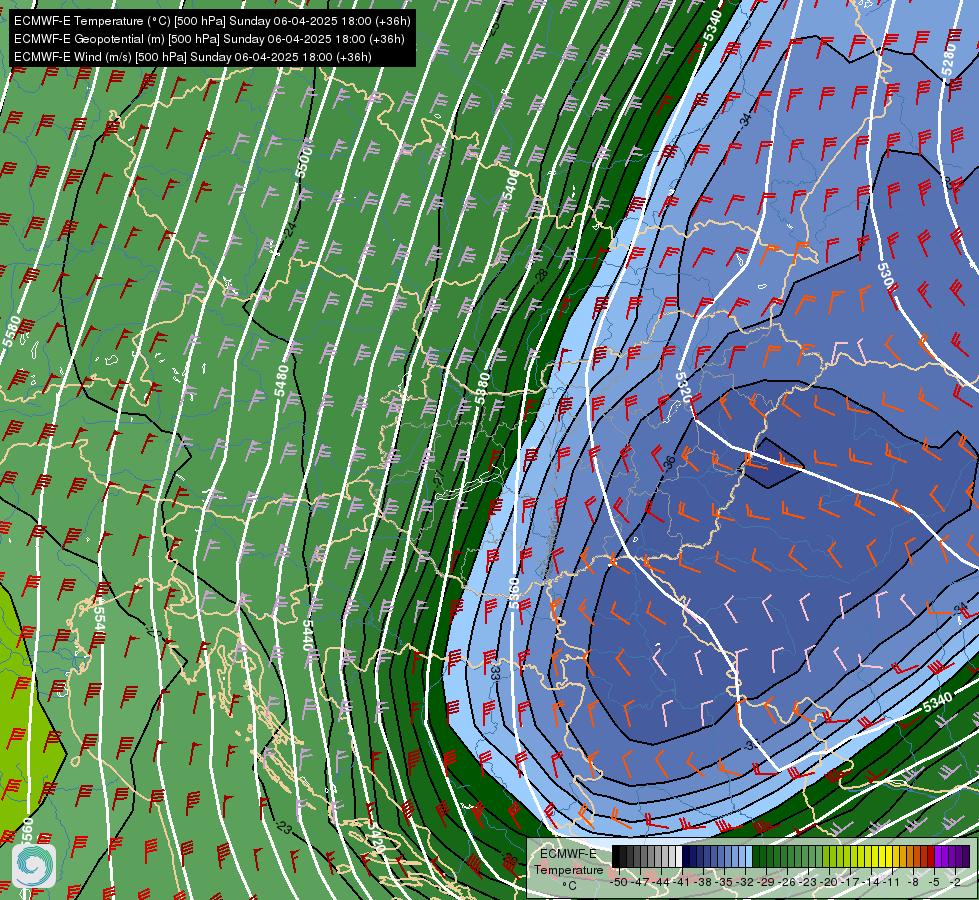Click the spiral weather logo icon
979x900 pixels.
pos(34,866)
